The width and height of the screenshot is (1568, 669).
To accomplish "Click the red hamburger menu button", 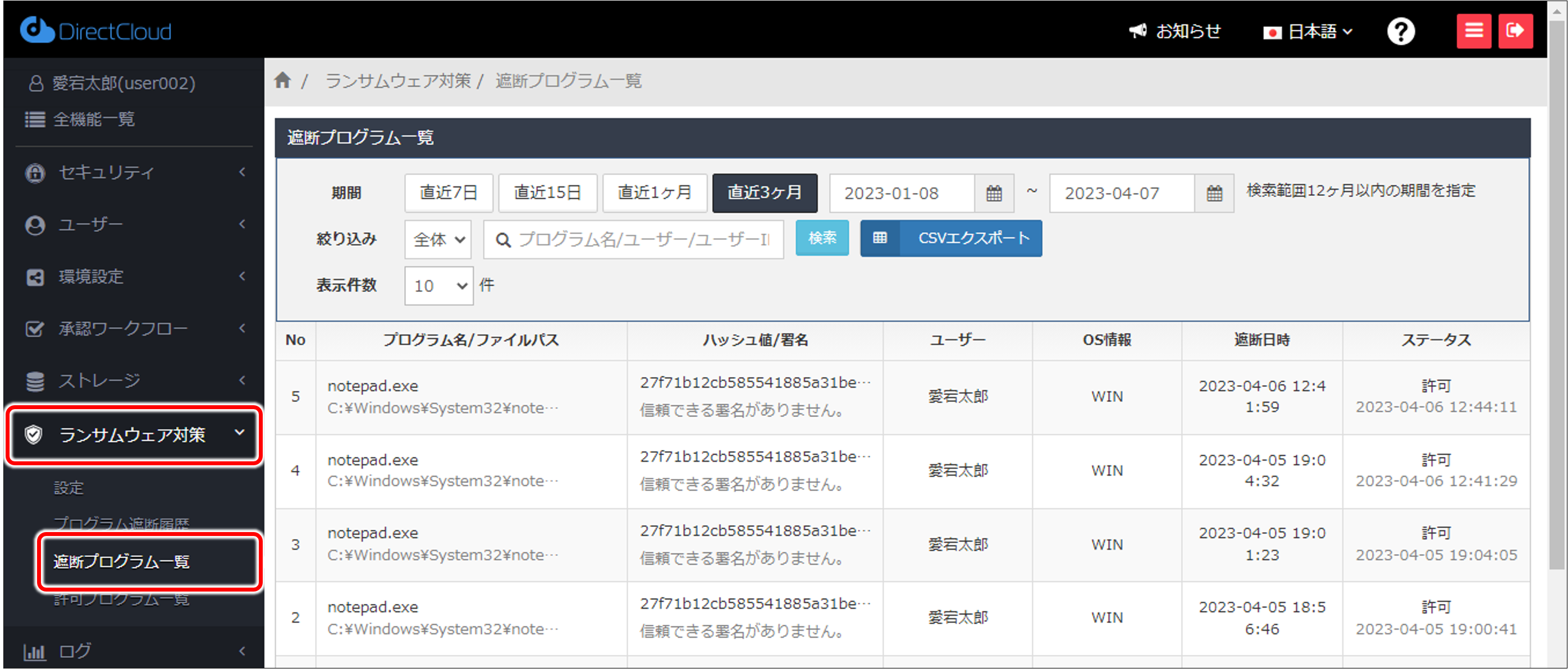I will coord(1473,30).
